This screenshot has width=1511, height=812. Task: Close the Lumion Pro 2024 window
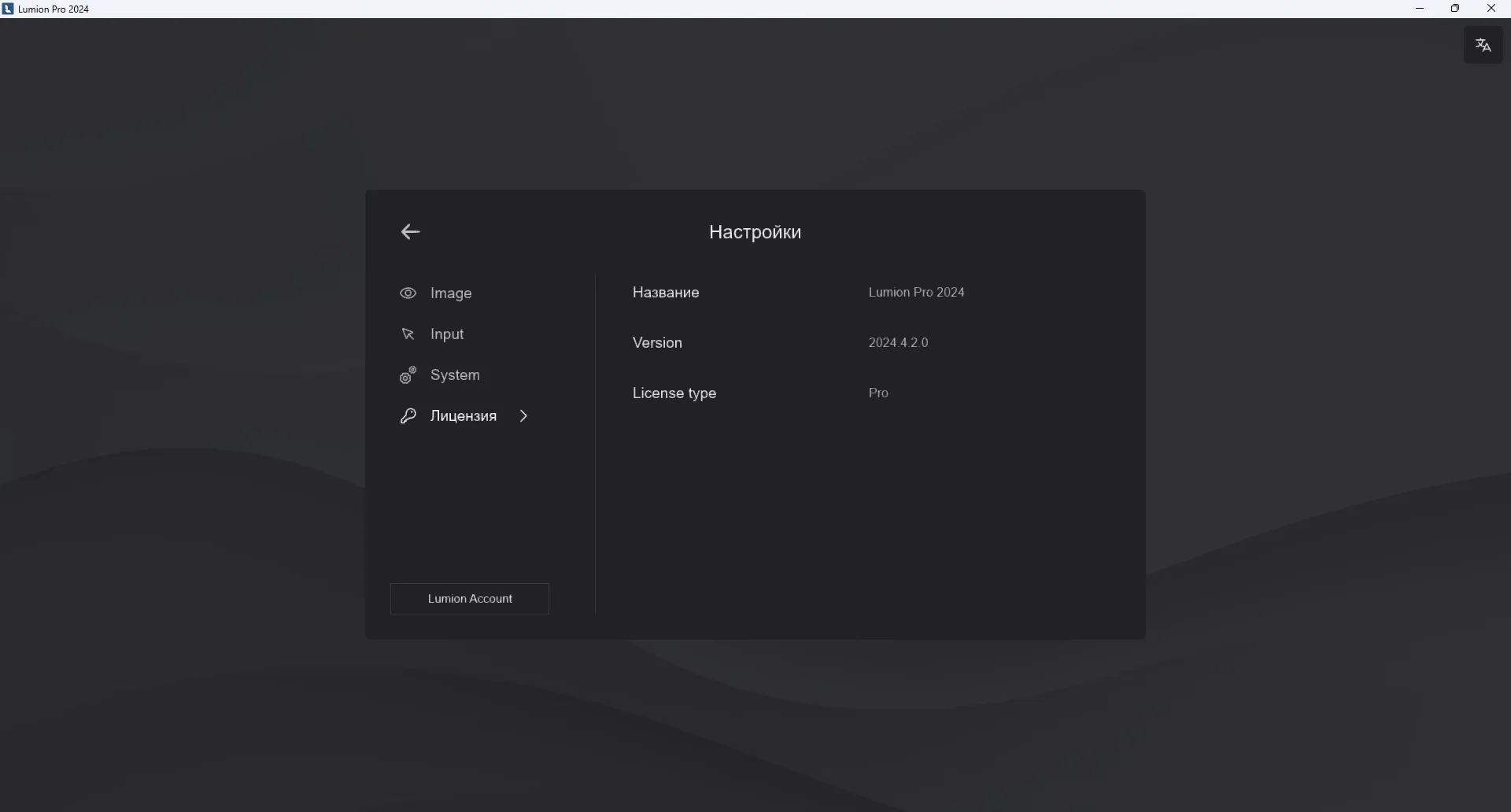1491,9
